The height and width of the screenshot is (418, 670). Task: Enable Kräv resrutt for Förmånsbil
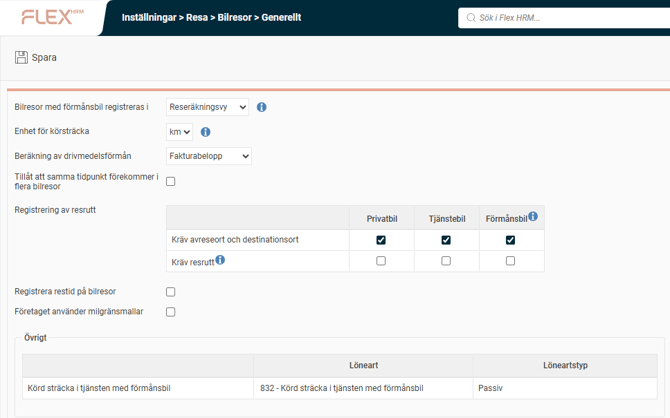click(x=510, y=261)
